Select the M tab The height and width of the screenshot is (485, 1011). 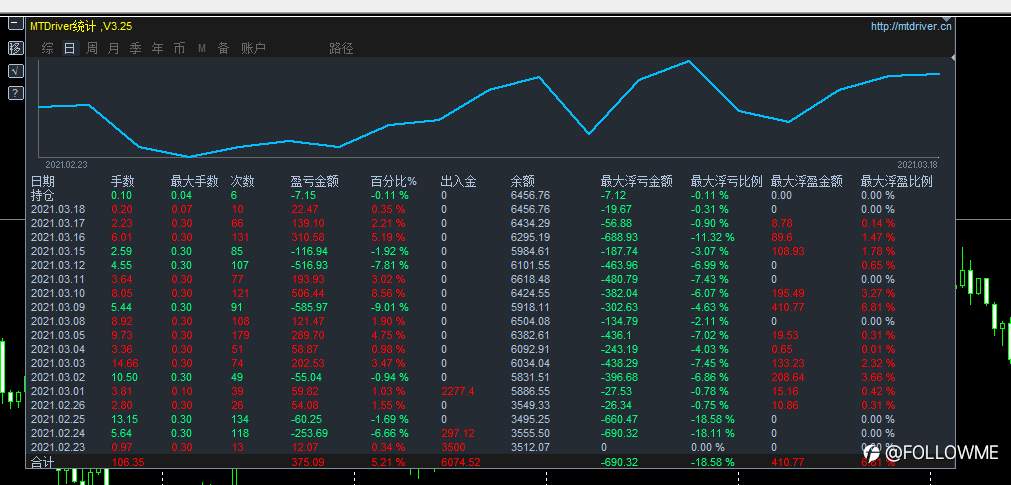pos(202,48)
